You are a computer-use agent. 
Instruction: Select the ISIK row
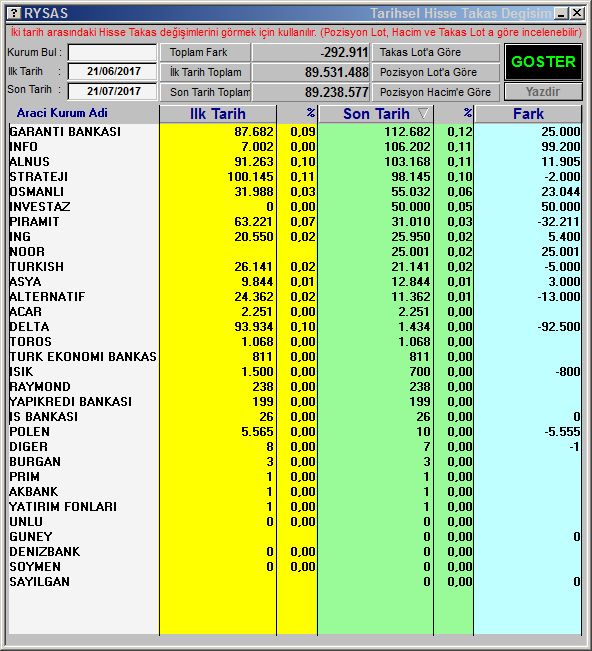coord(295,371)
